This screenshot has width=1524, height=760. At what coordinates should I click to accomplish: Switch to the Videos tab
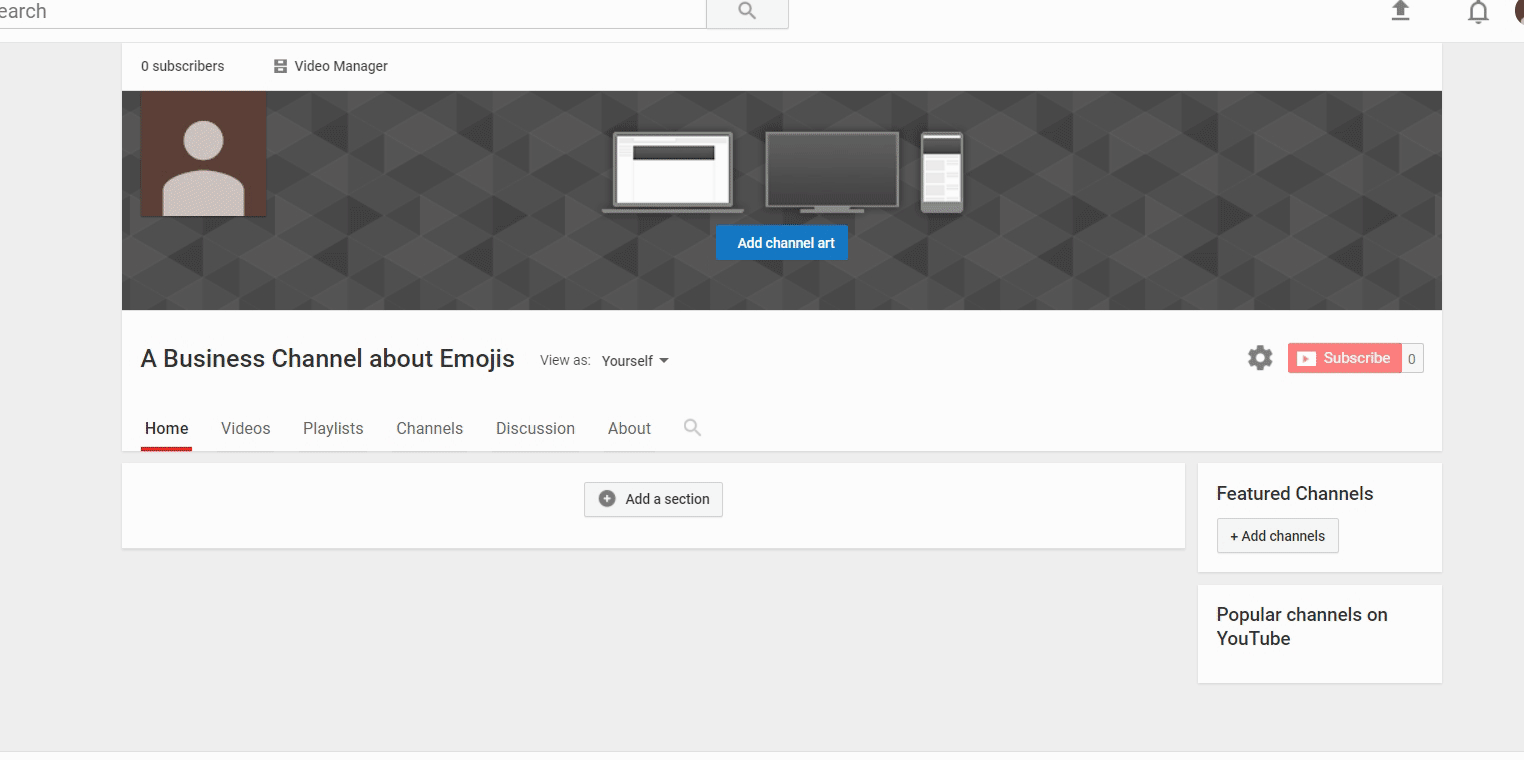click(x=245, y=428)
